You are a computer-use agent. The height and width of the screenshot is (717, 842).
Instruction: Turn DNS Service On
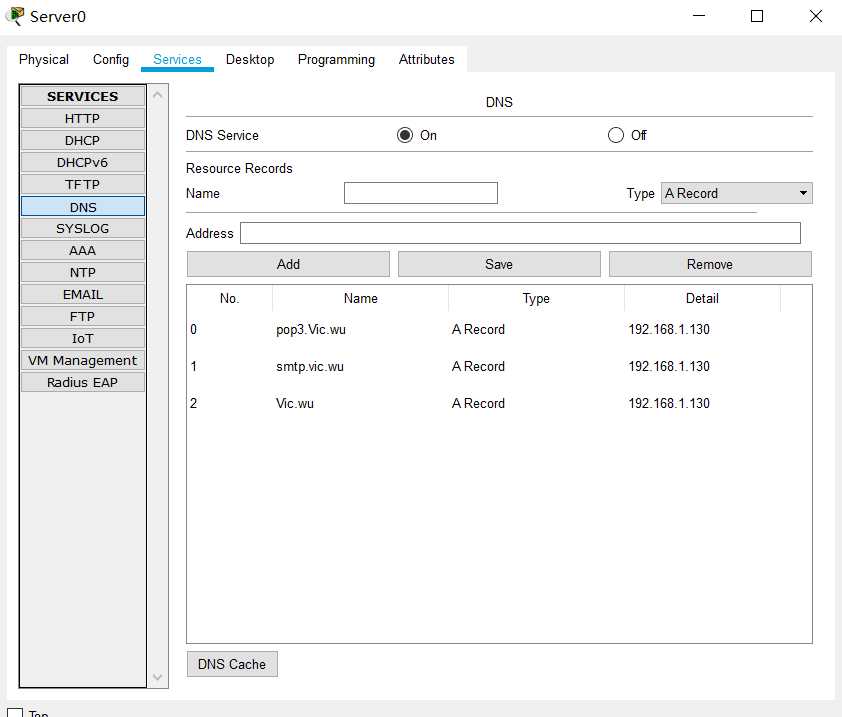(405, 135)
